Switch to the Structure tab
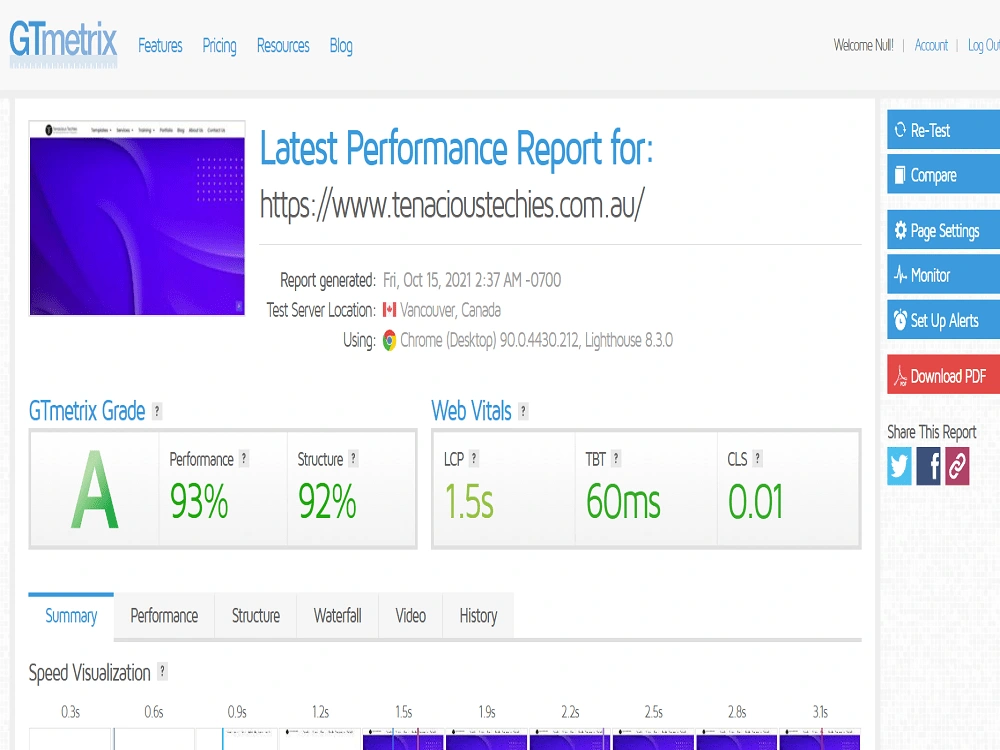The height and width of the screenshot is (750, 1000). pyautogui.click(x=256, y=616)
